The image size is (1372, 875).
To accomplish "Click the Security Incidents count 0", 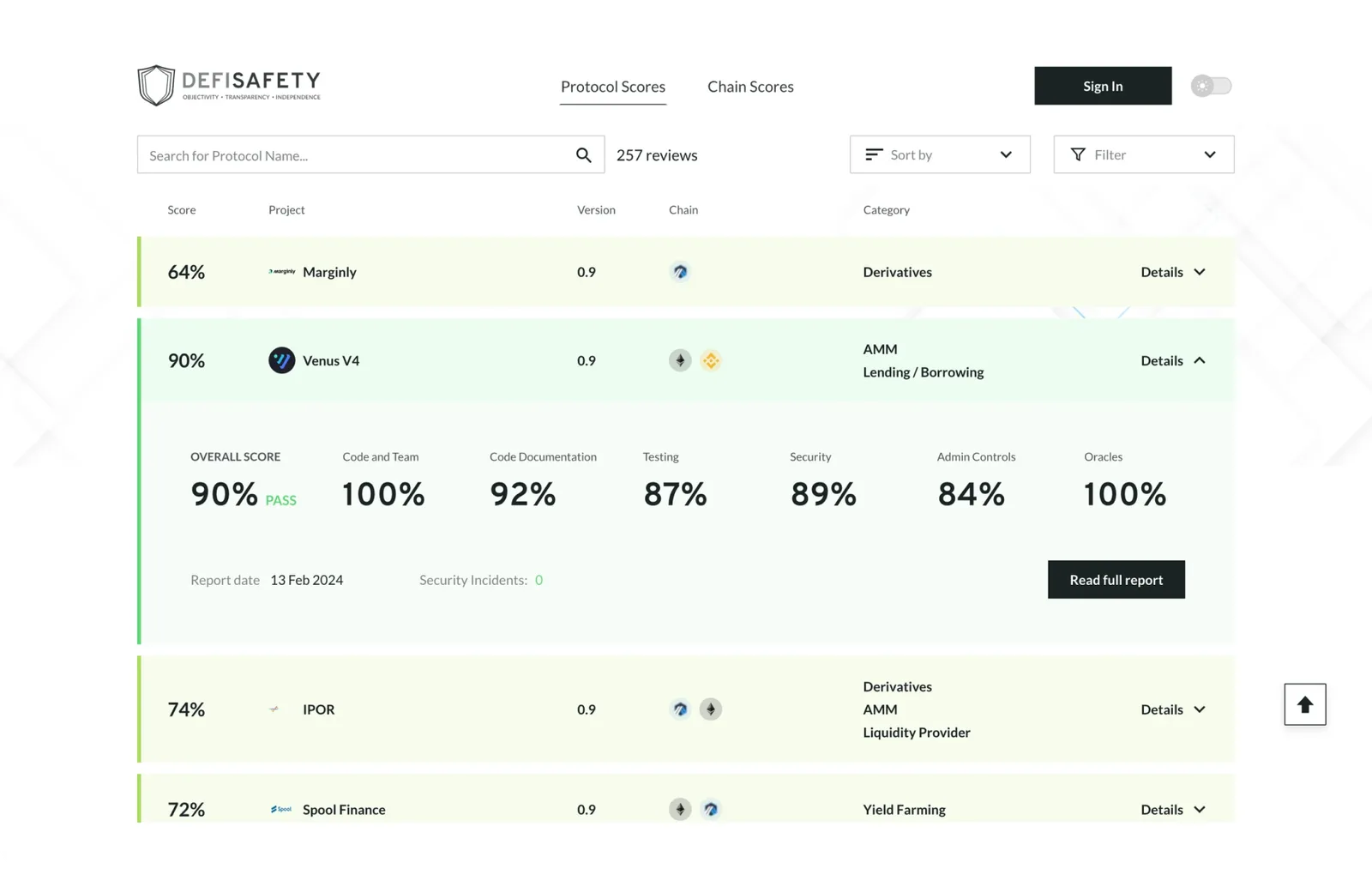I will pyautogui.click(x=539, y=580).
